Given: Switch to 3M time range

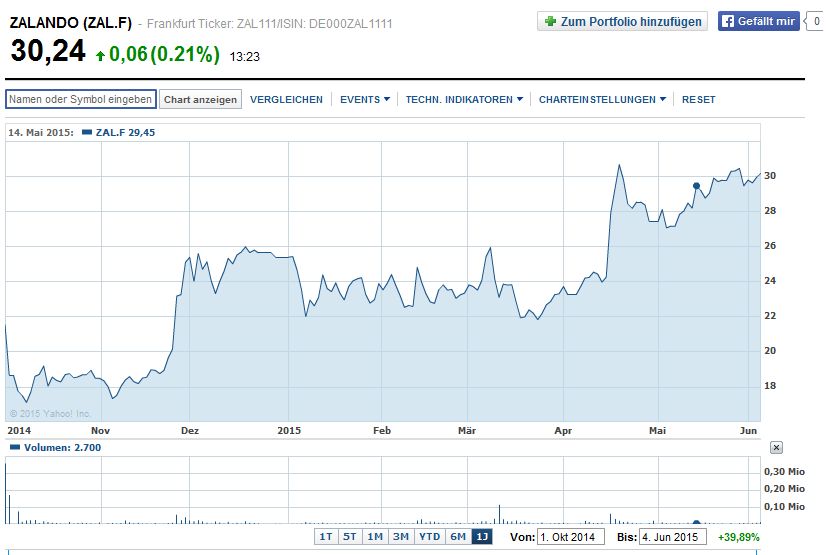Looking at the screenshot, I should 401,537.
